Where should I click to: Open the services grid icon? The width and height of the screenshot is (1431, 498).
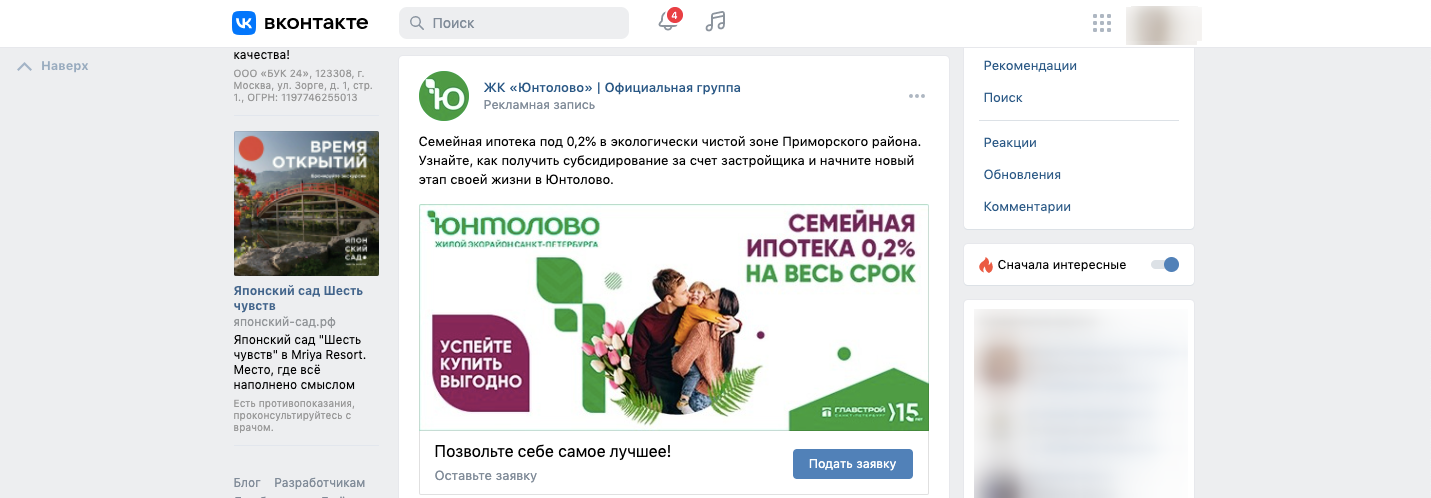tap(1102, 23)
